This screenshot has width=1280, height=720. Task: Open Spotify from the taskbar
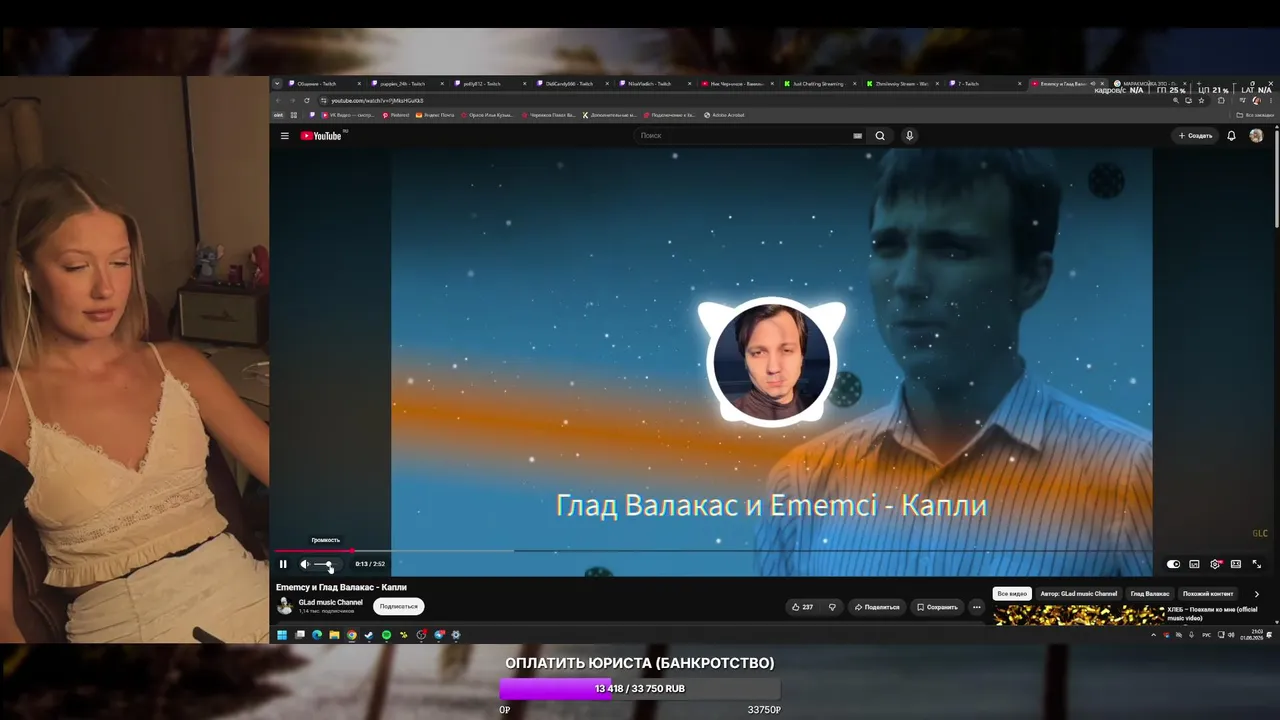pos(386,635)
